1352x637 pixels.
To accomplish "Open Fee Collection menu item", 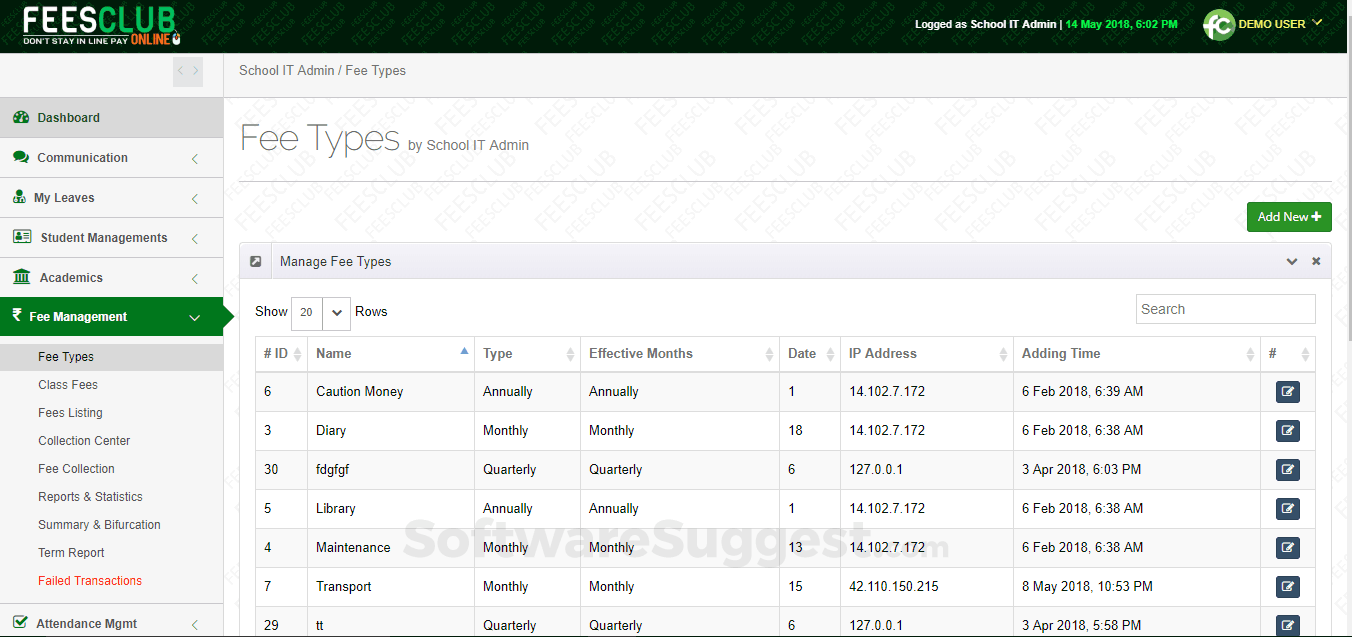I will [76, 469].
